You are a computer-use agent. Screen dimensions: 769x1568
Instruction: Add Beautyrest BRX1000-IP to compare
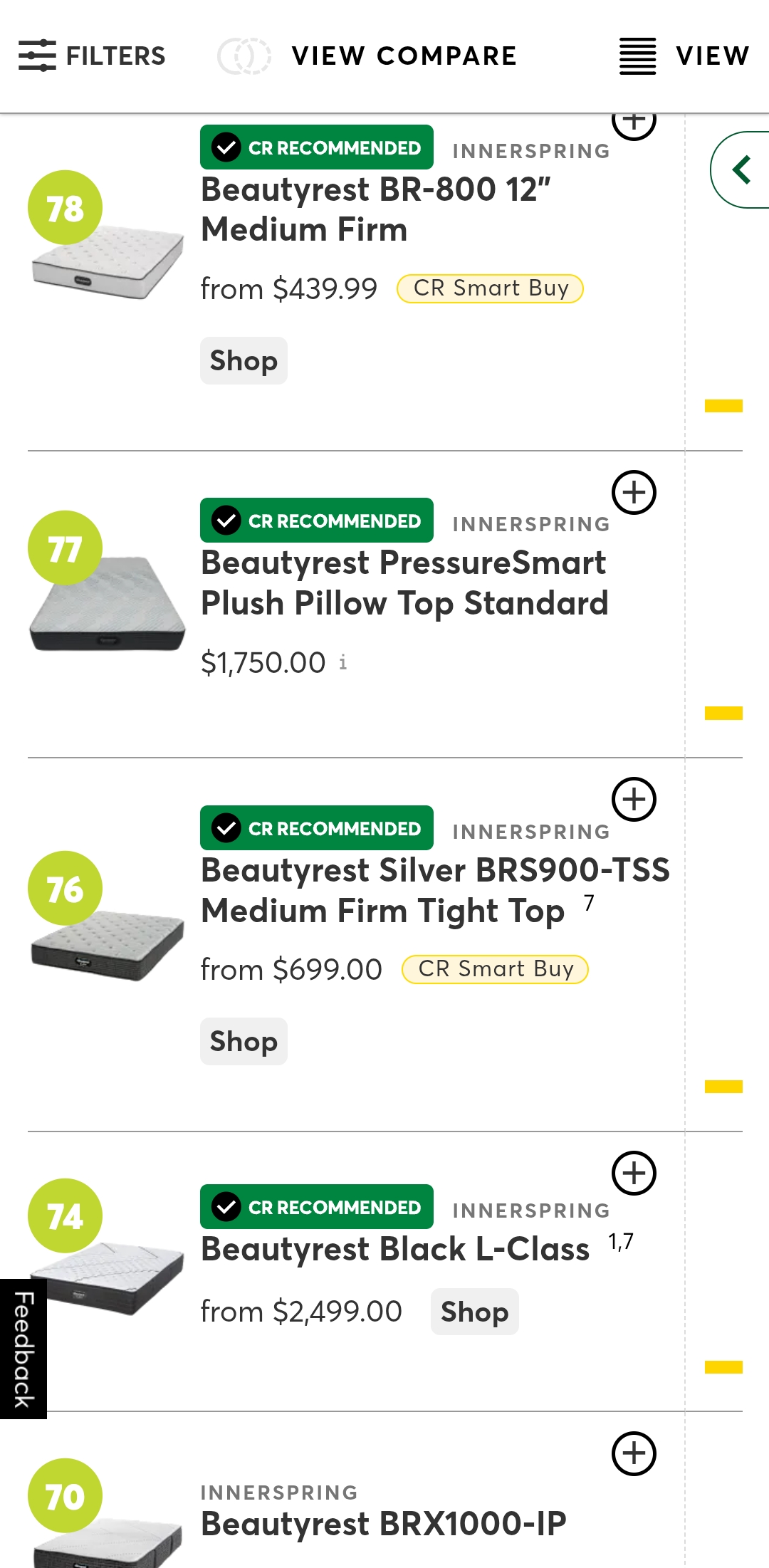click(634, 1453)
